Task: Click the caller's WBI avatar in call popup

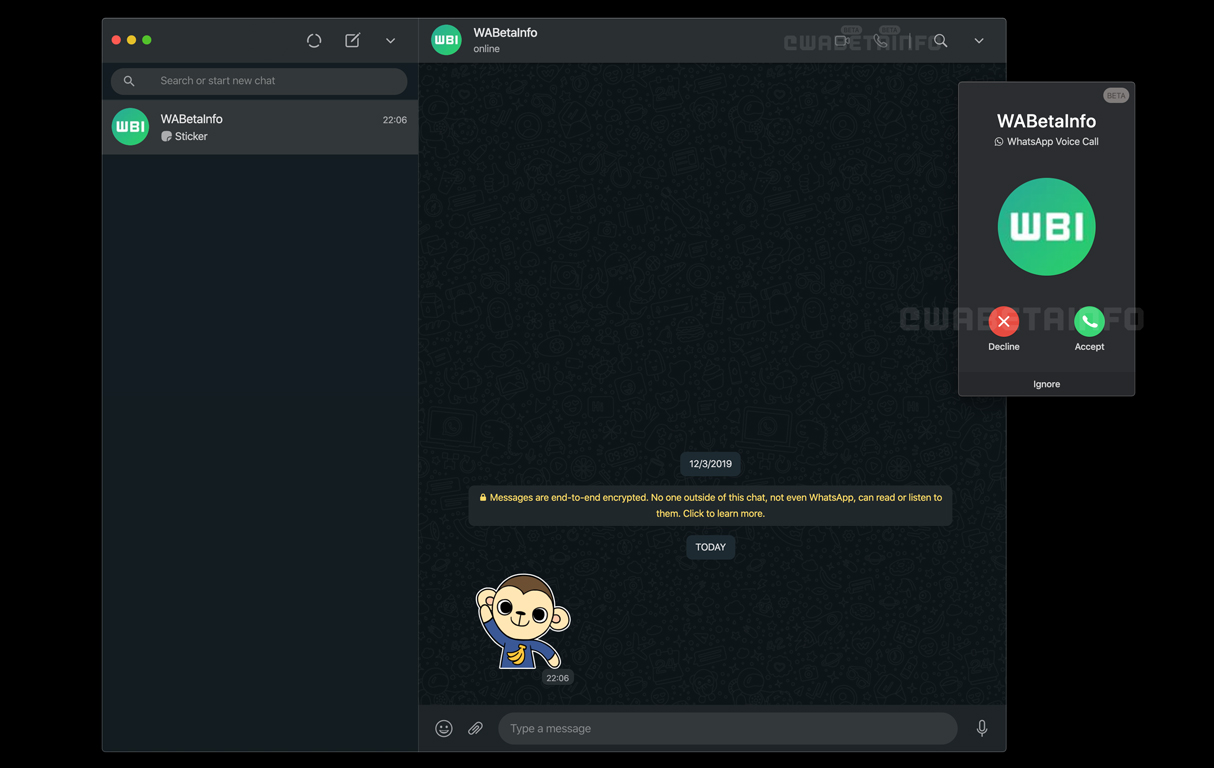Action: 1047,227
